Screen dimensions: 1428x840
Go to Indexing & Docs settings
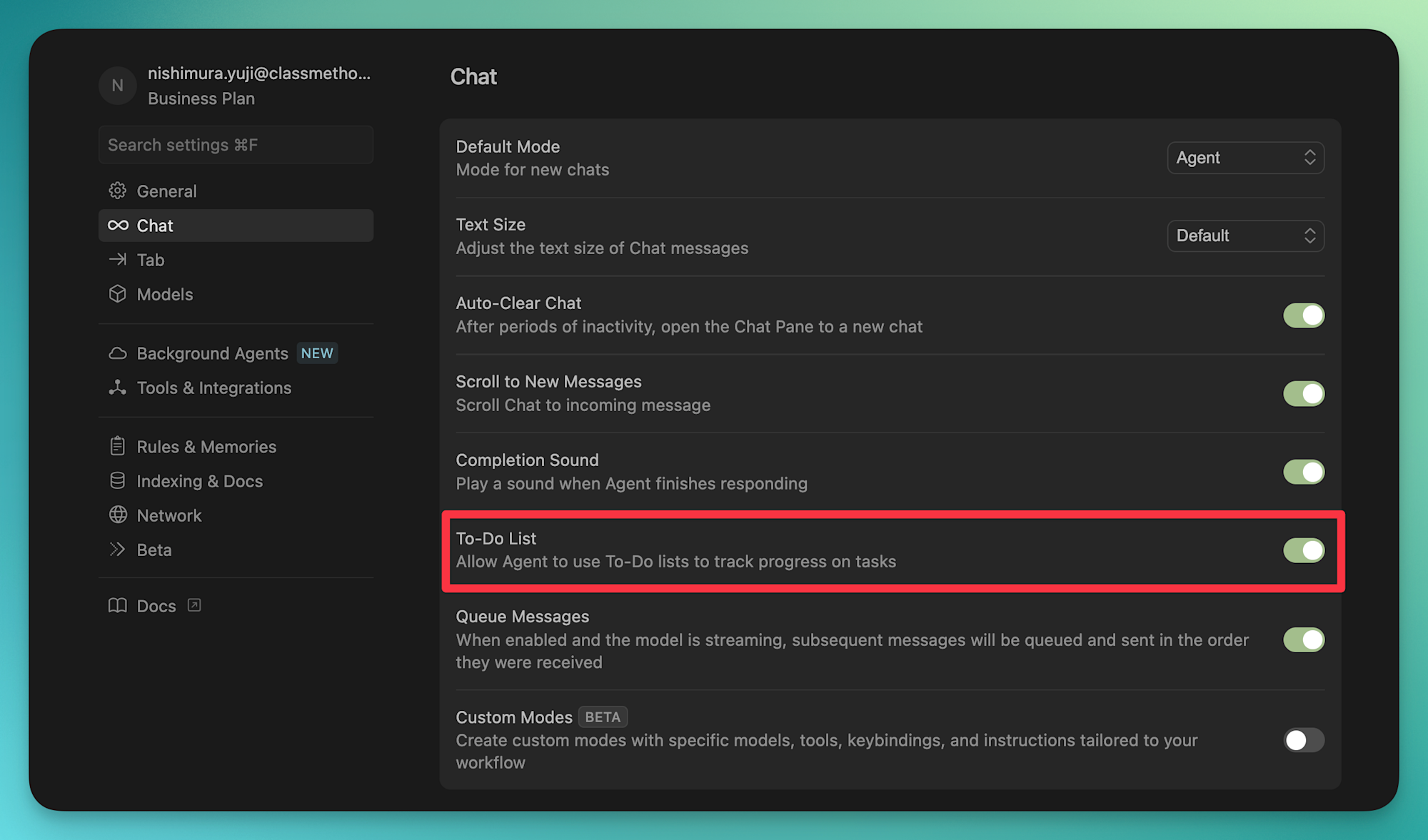[x=236, y=481]
